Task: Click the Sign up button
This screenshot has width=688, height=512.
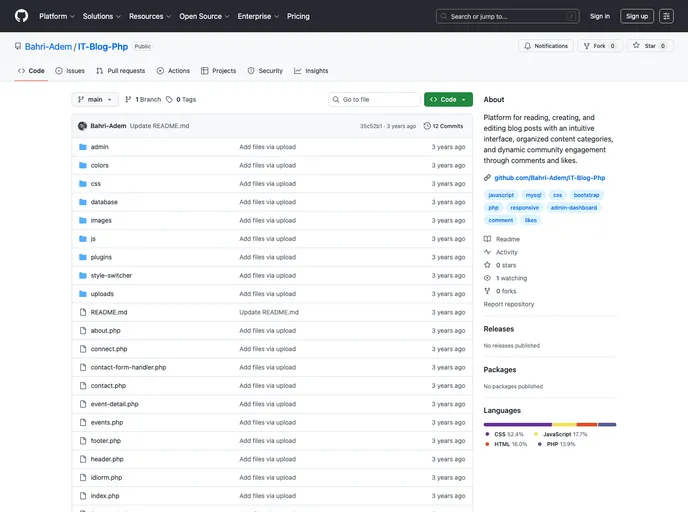Action: tap(636, 16)
